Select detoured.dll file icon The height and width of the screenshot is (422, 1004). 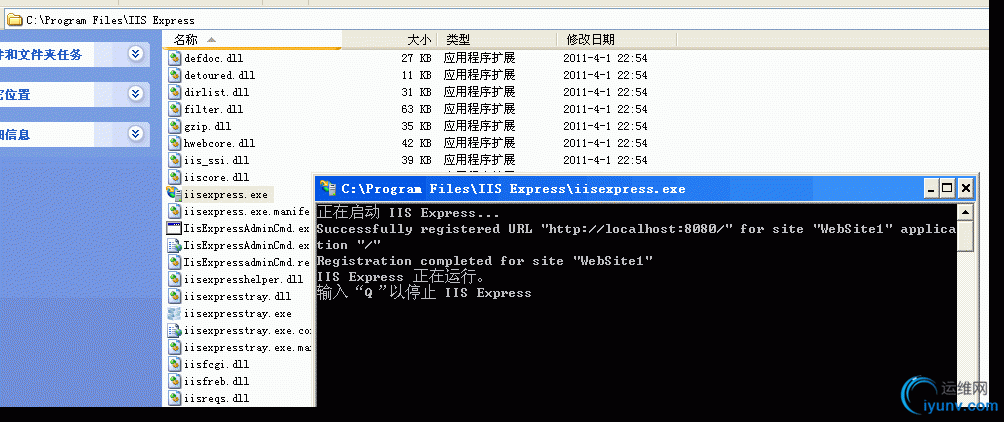(174, 75)
